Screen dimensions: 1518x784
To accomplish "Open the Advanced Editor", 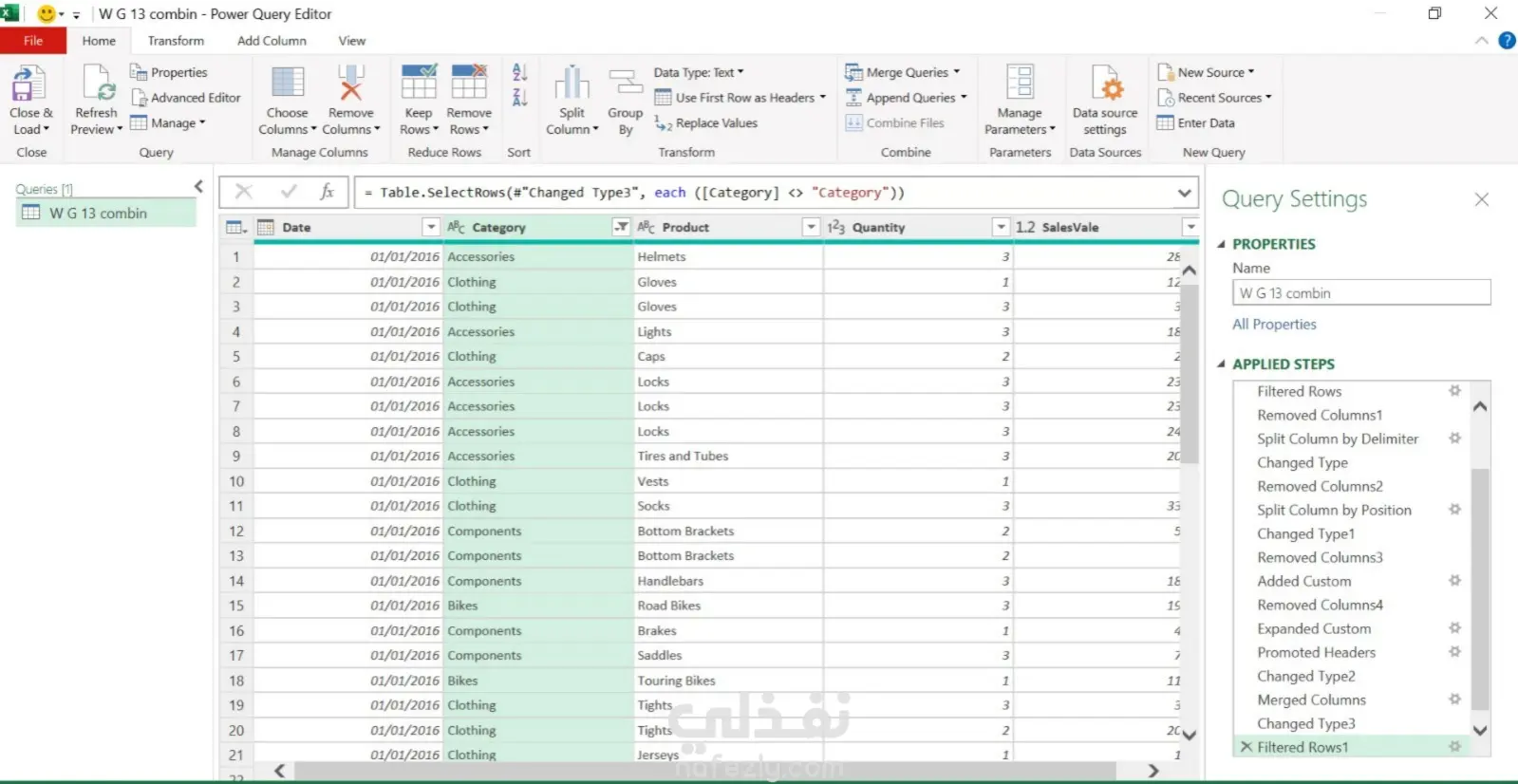I will coord(185,98).
